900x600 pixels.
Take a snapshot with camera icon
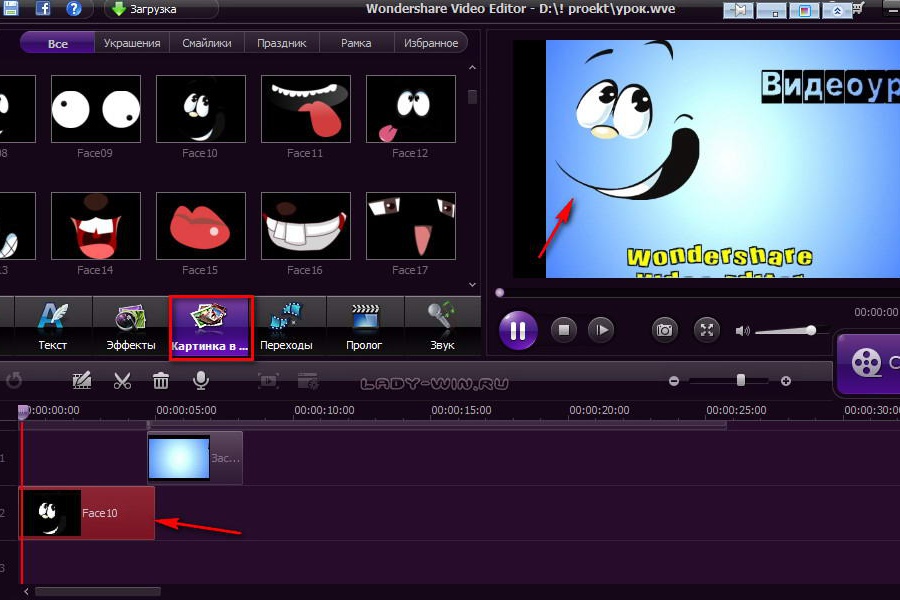point(665,330)
